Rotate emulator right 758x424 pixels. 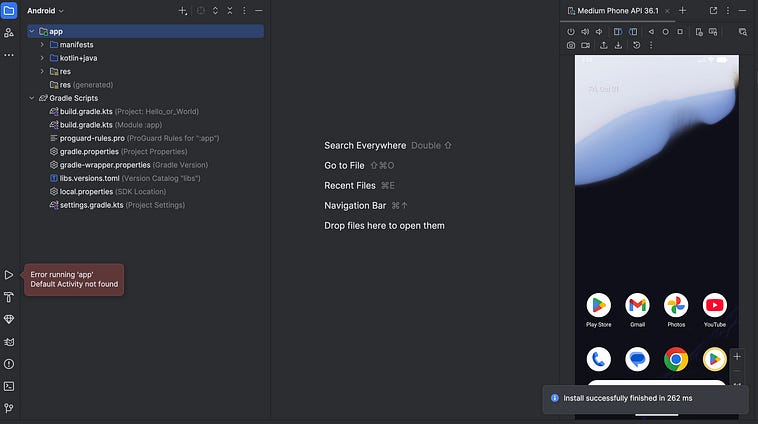coord(633,32)
